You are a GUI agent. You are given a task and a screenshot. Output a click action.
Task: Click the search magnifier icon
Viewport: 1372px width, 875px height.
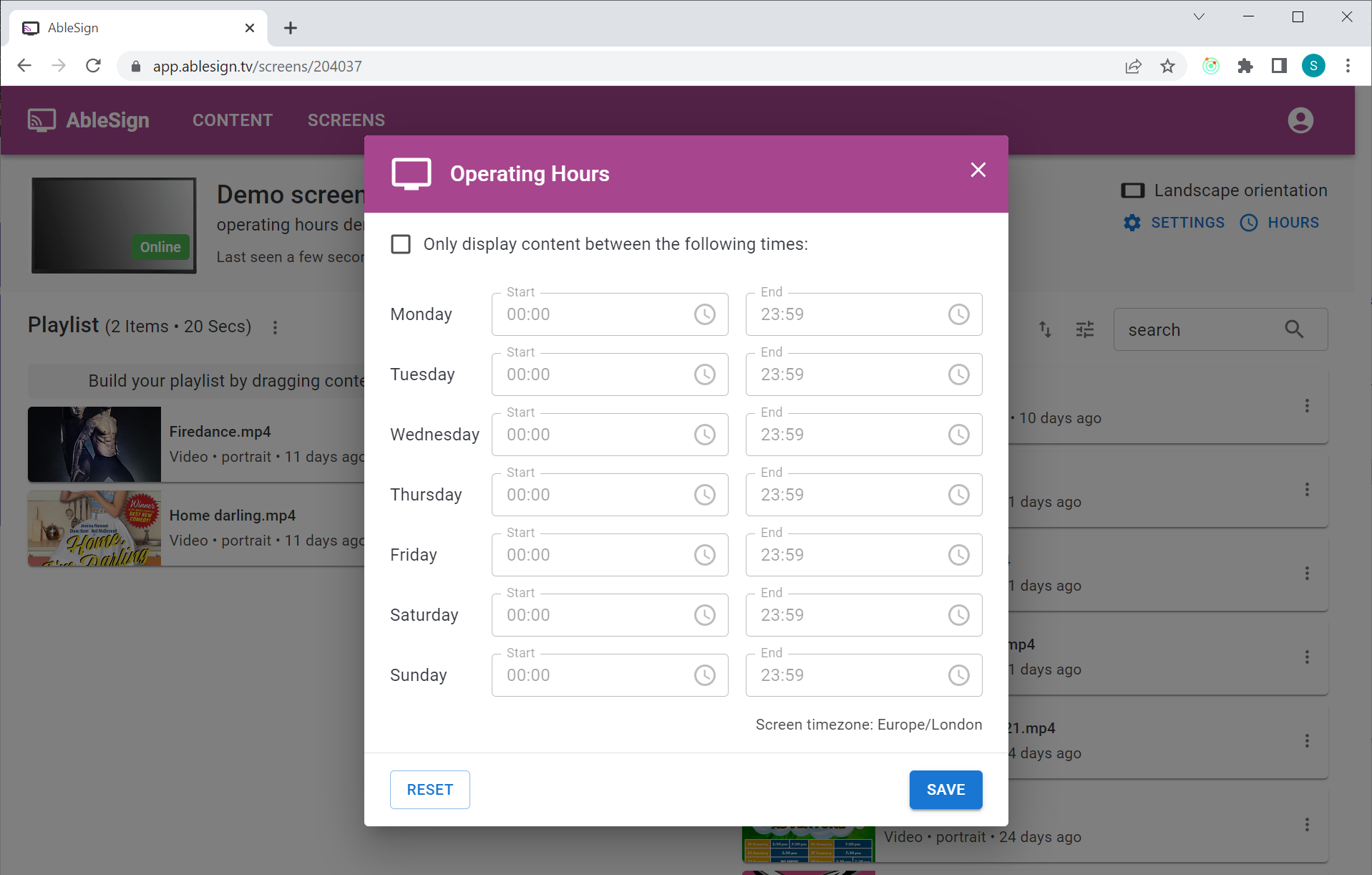tap(1293, 329)
